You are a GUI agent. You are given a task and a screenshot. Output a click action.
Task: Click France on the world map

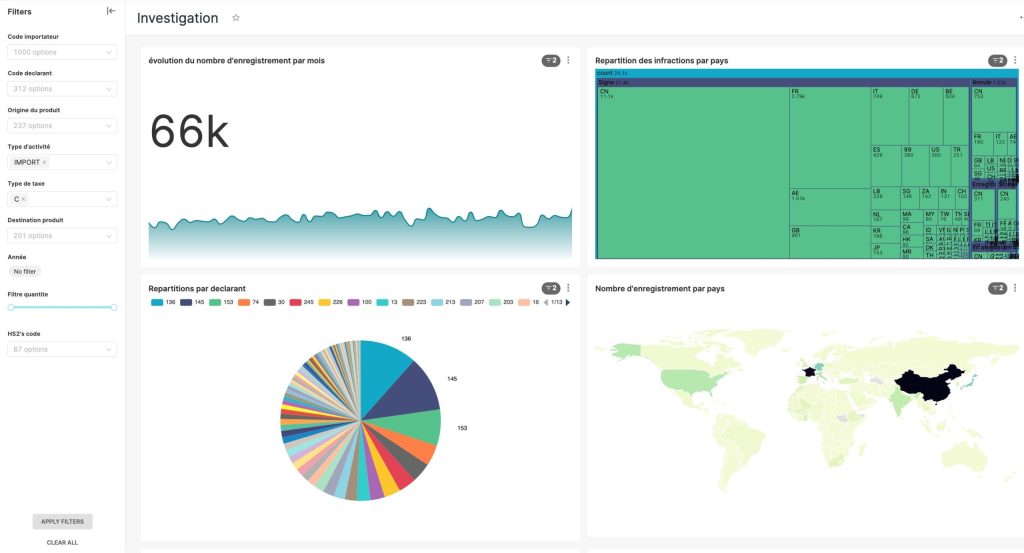809,371
